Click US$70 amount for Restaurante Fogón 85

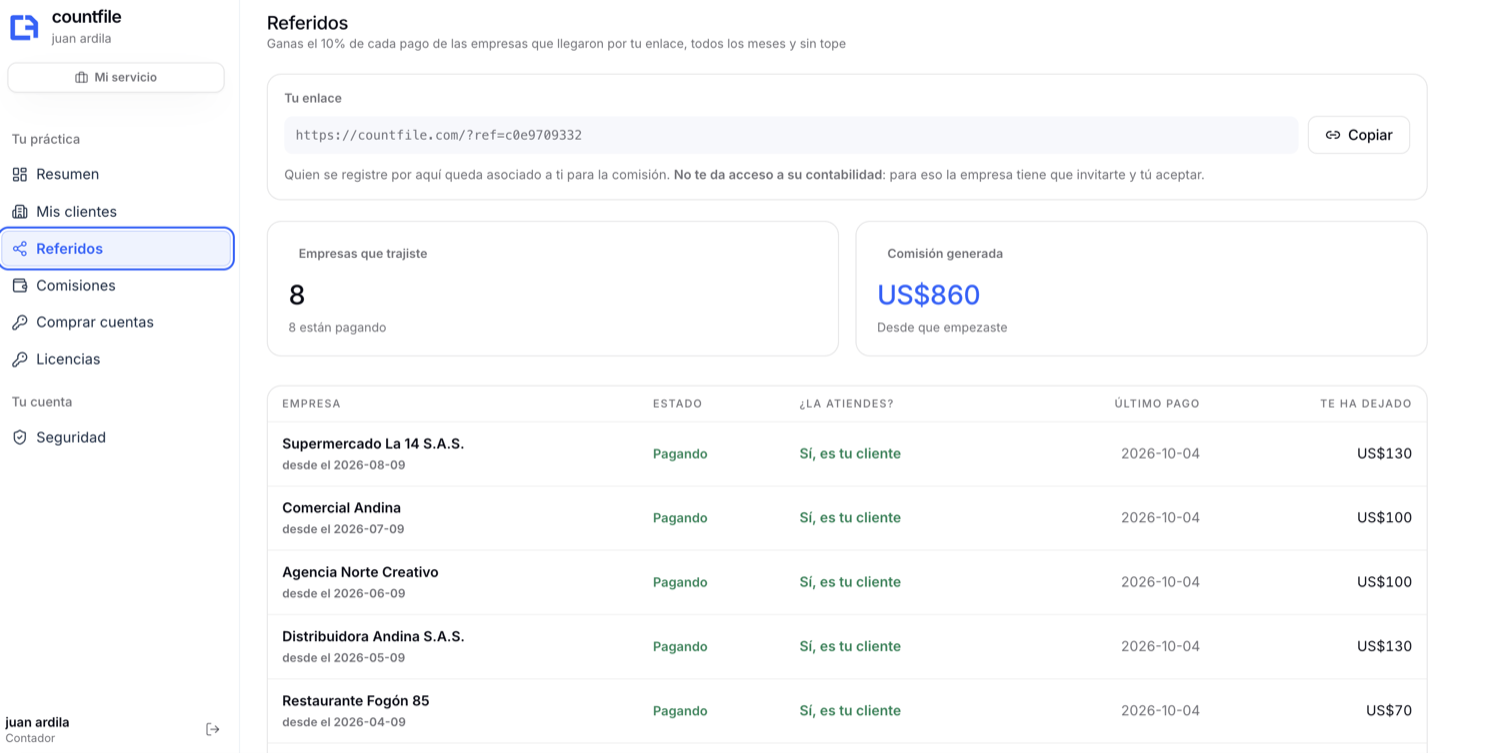pyautogui.click(x=1389, y=711)
